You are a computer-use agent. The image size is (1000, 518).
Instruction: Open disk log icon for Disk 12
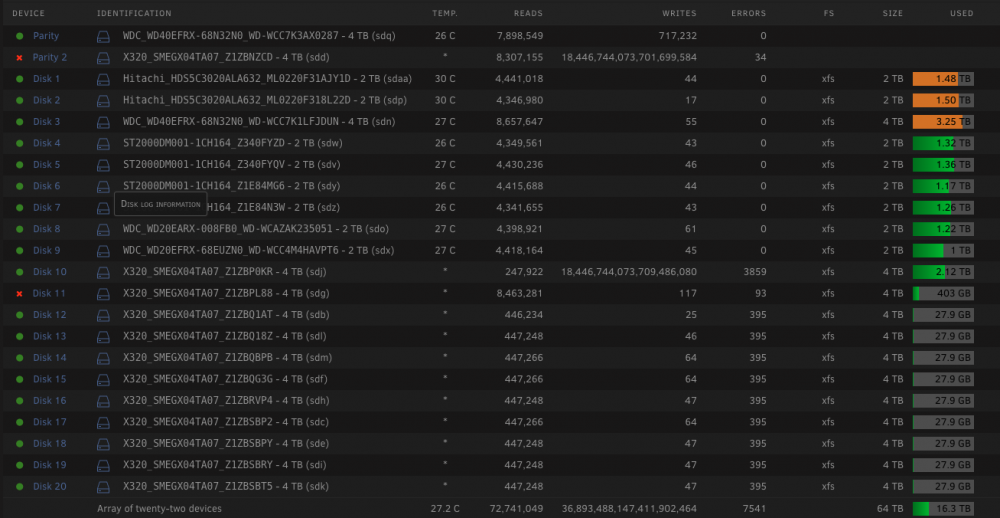[103, 315]
